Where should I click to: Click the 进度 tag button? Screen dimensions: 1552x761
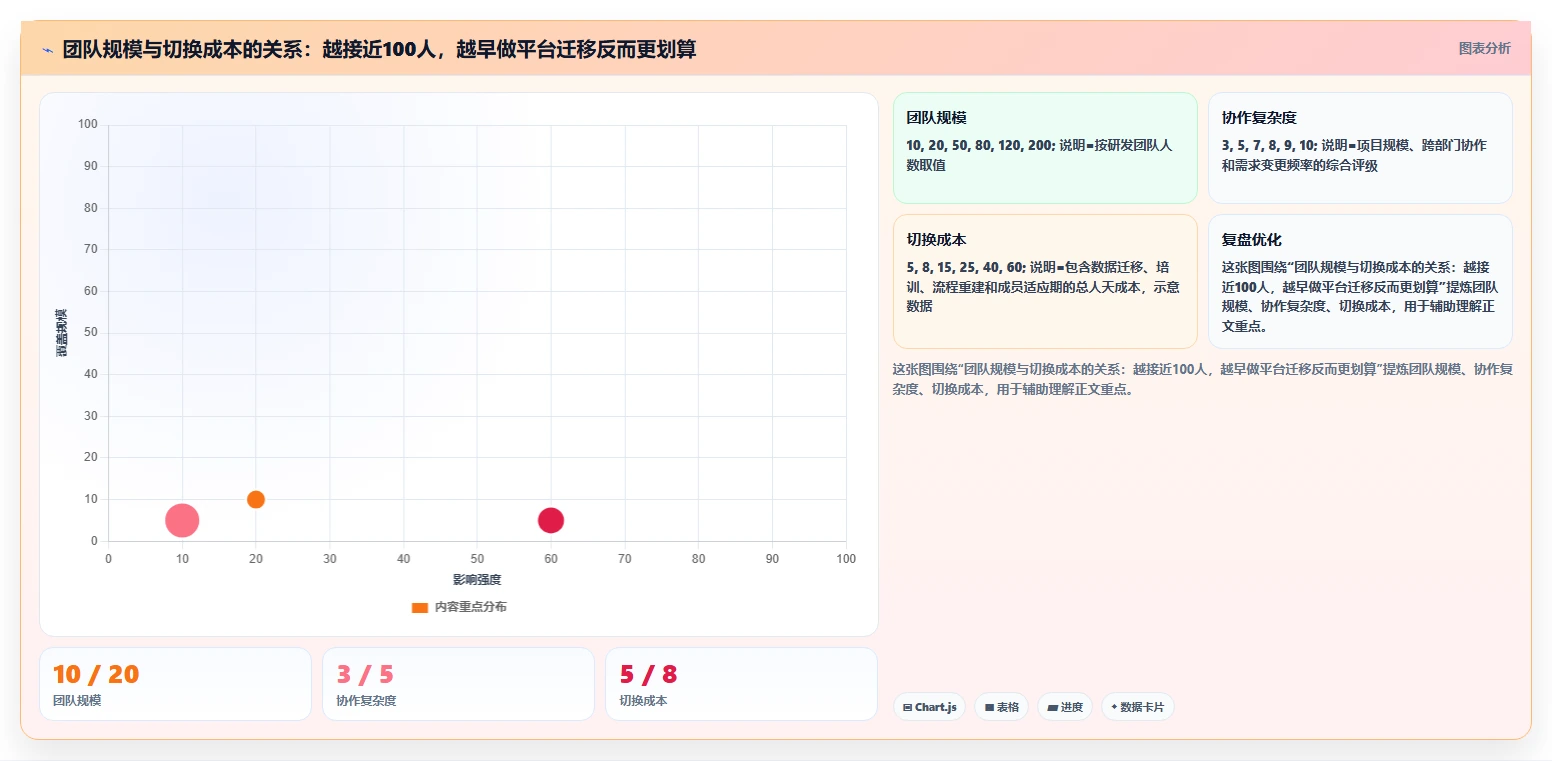[x=1065, y=707]
